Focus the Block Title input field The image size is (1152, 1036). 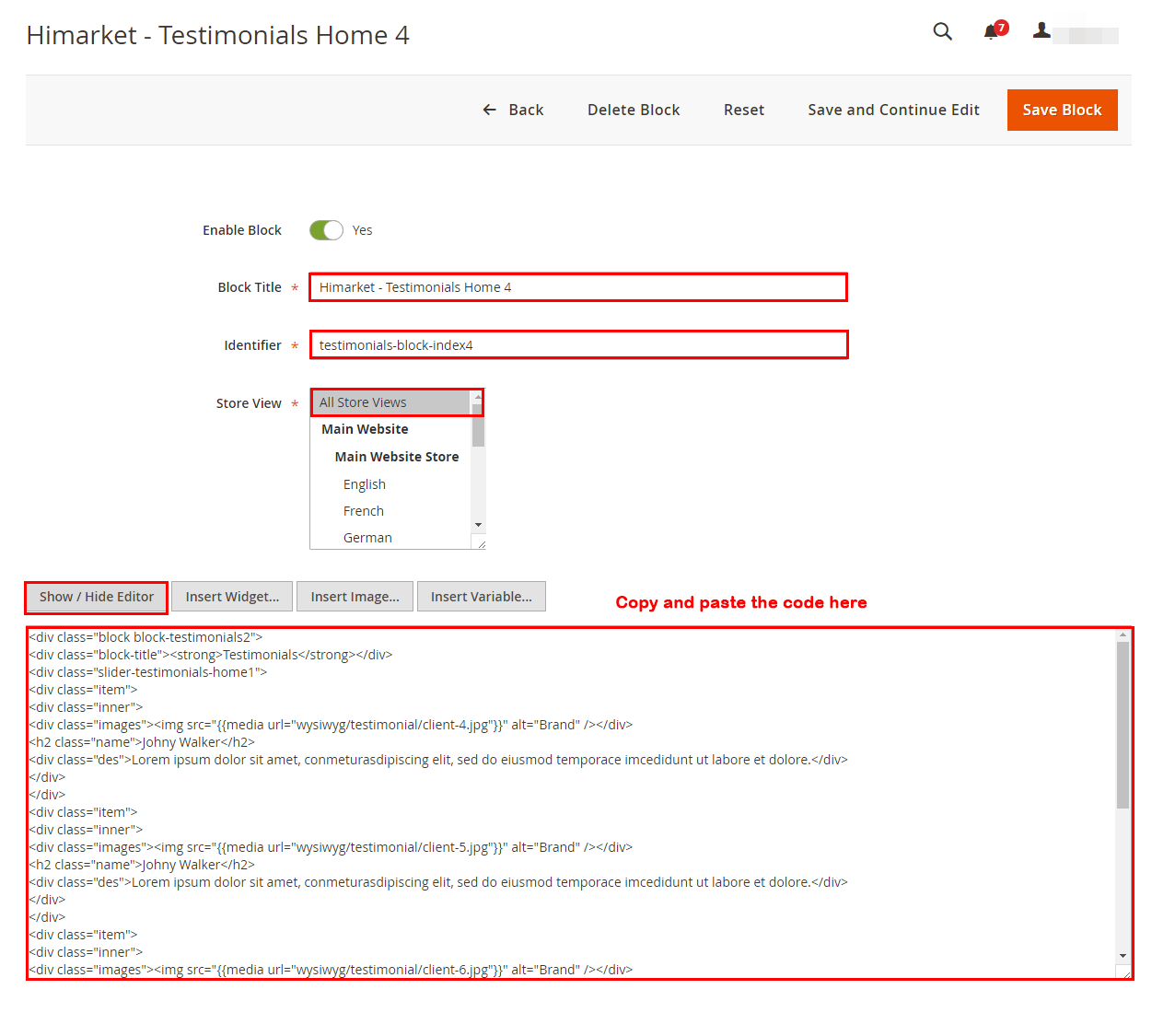tap(578, 287)
